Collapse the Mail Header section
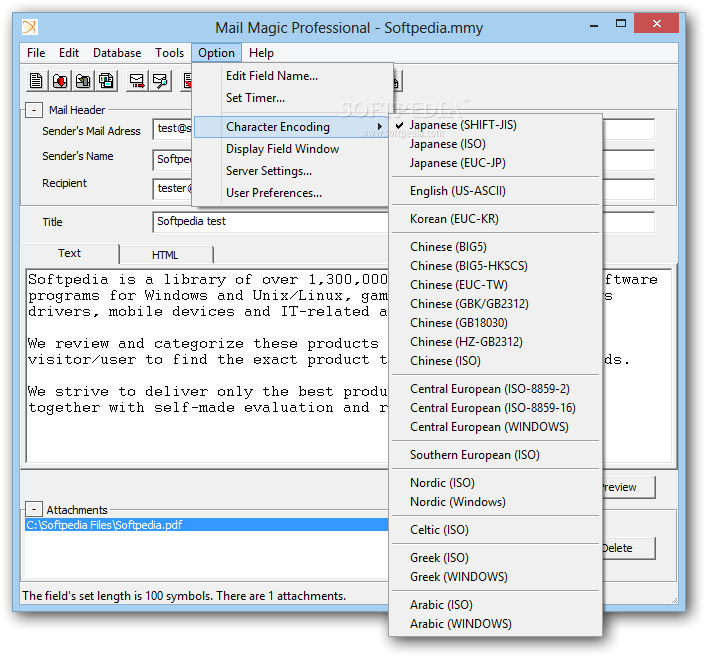706x657 pixels. coord(34,110)
